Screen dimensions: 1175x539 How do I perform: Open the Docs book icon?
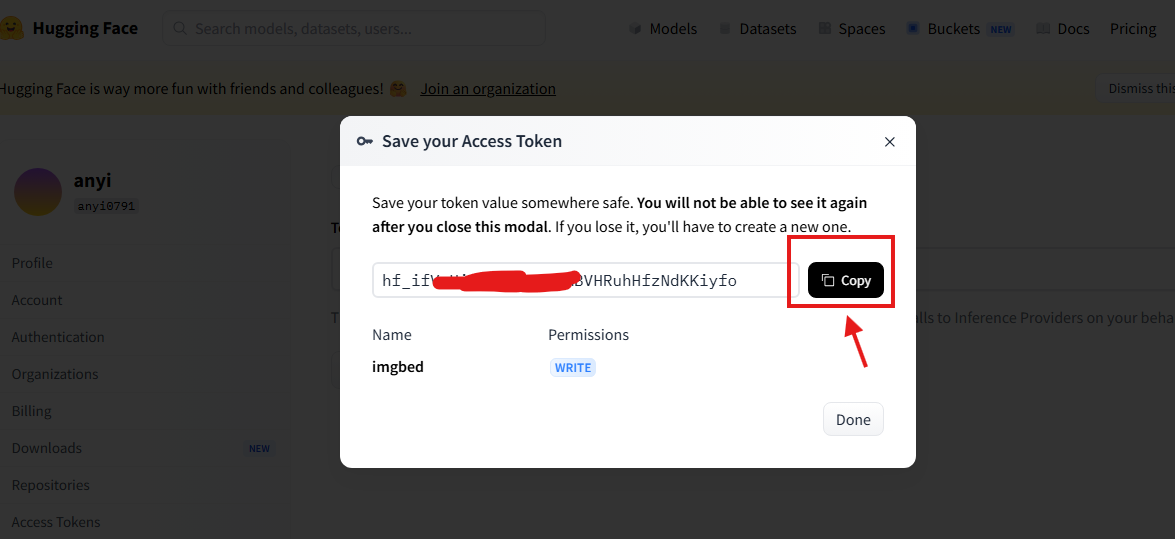[1042, 28]
